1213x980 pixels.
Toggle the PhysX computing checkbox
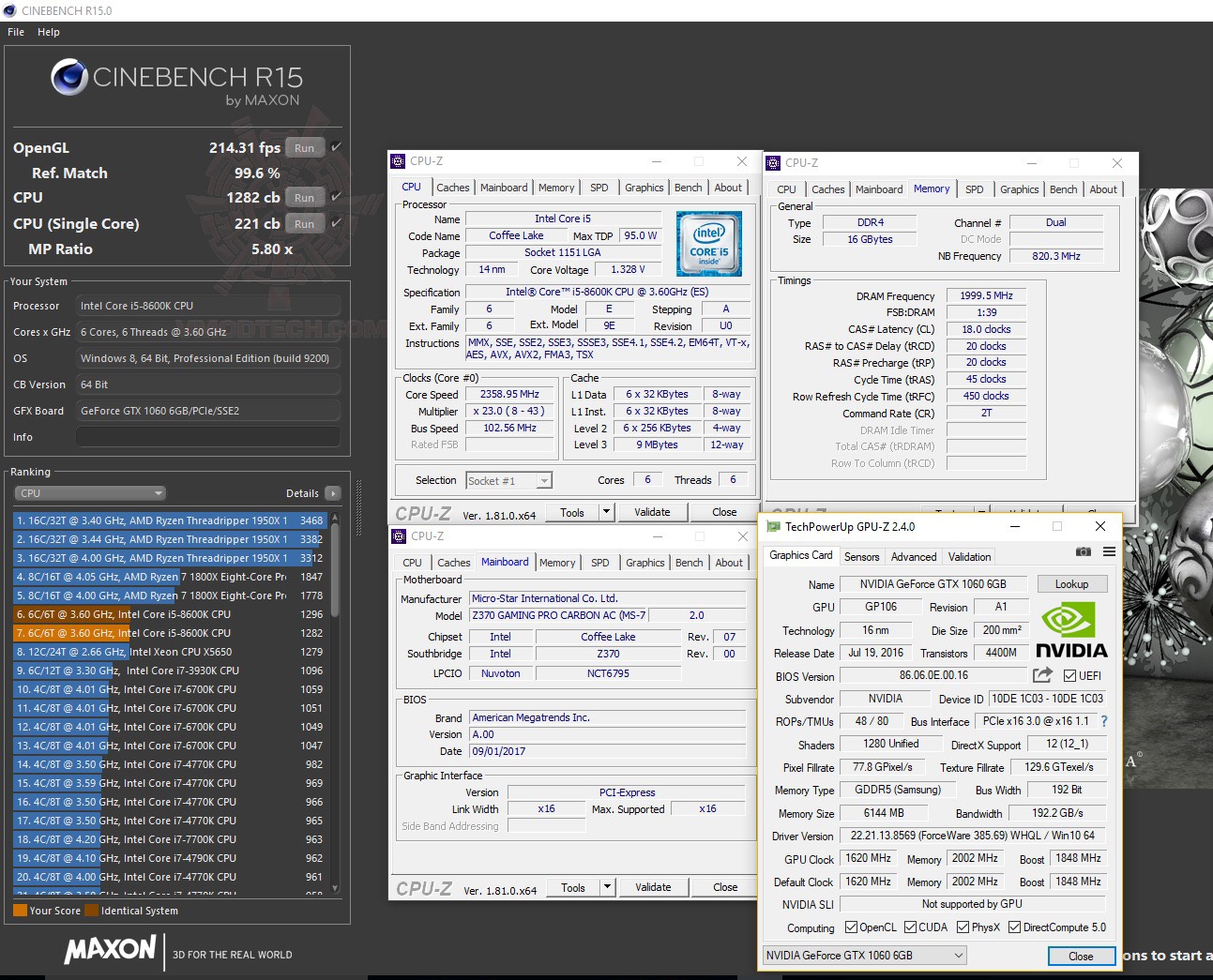[963, 927]
